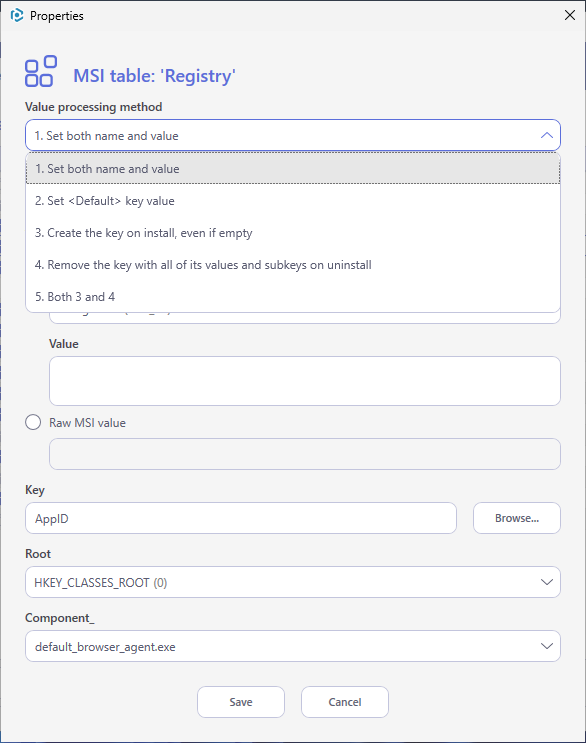Open the Component_ dropdown chevron

547,646
